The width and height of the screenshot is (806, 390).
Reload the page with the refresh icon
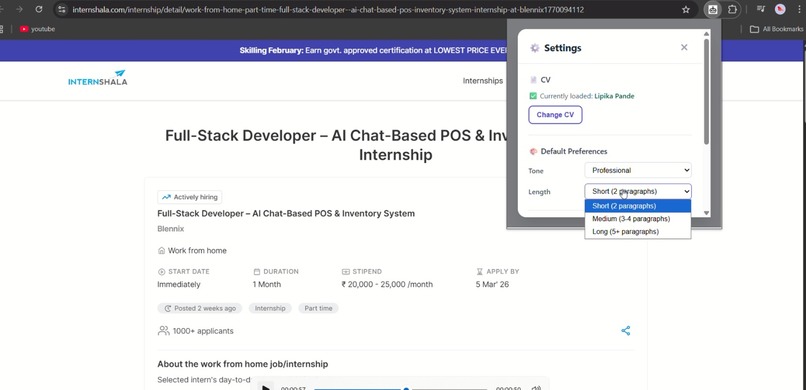coord(39,9)
